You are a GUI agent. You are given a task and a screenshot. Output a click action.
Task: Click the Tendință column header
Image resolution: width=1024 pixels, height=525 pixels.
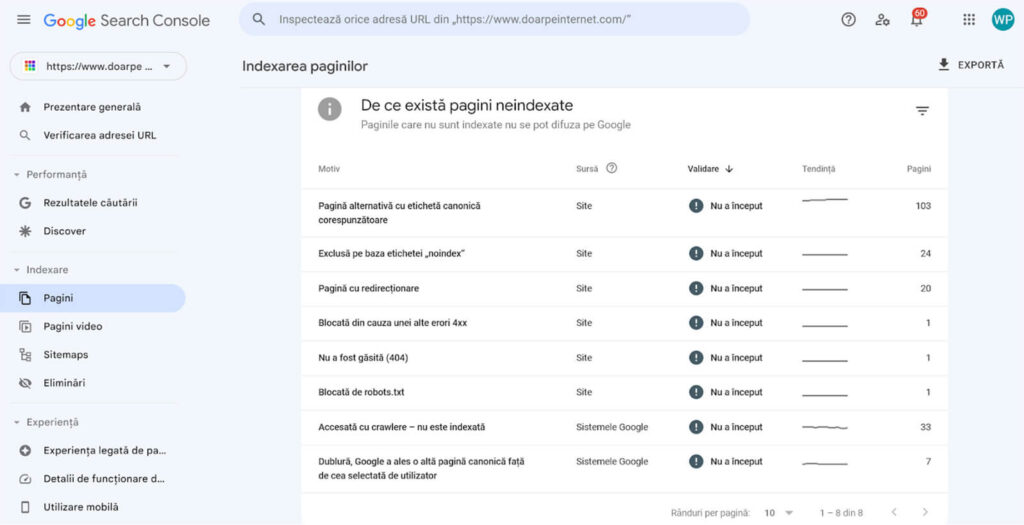tap(818, 168)
